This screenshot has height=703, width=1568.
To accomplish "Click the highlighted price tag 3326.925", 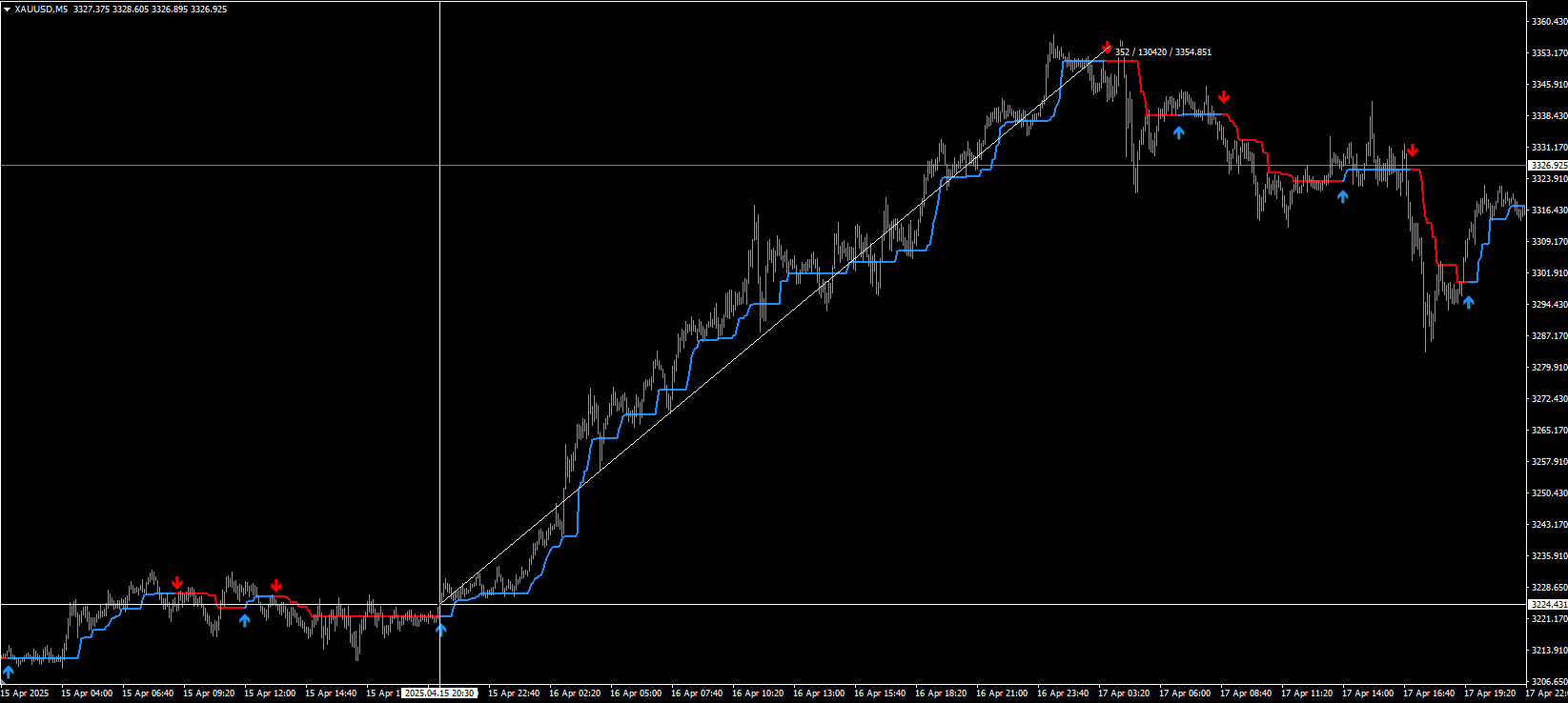I will pos(1549,166).
